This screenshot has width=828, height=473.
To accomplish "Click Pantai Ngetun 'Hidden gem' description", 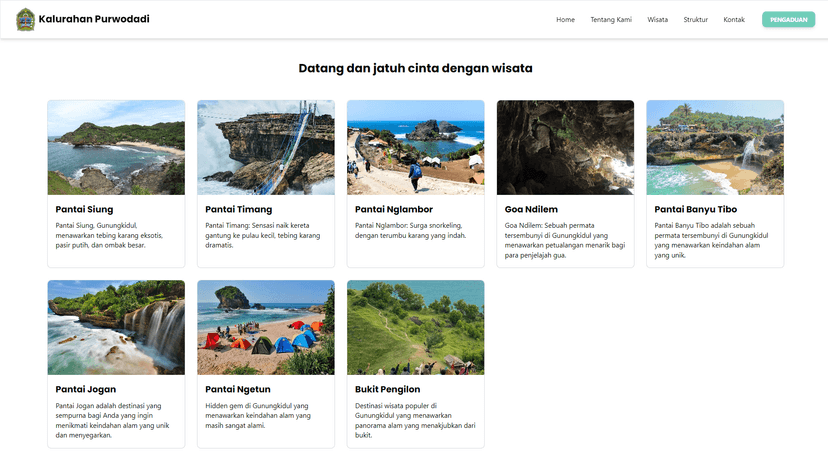I will click(x=258, y=416).
